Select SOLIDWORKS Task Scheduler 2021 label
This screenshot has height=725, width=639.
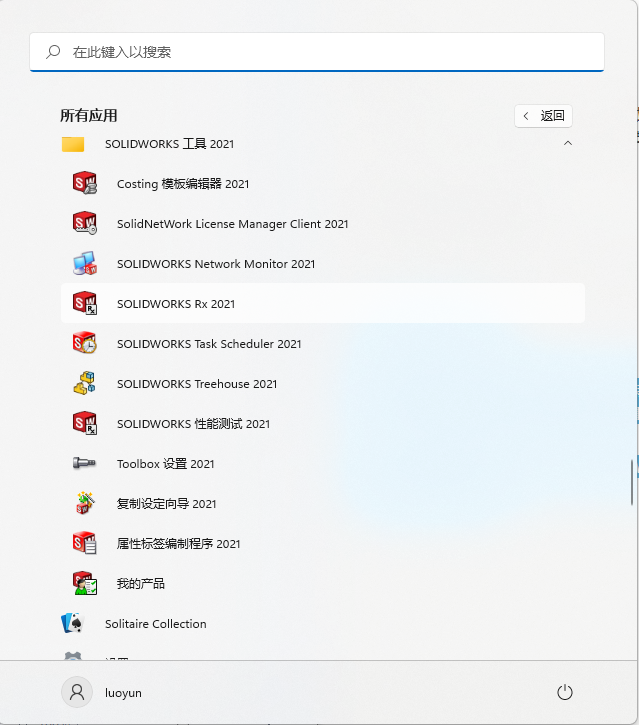[209, 344]
